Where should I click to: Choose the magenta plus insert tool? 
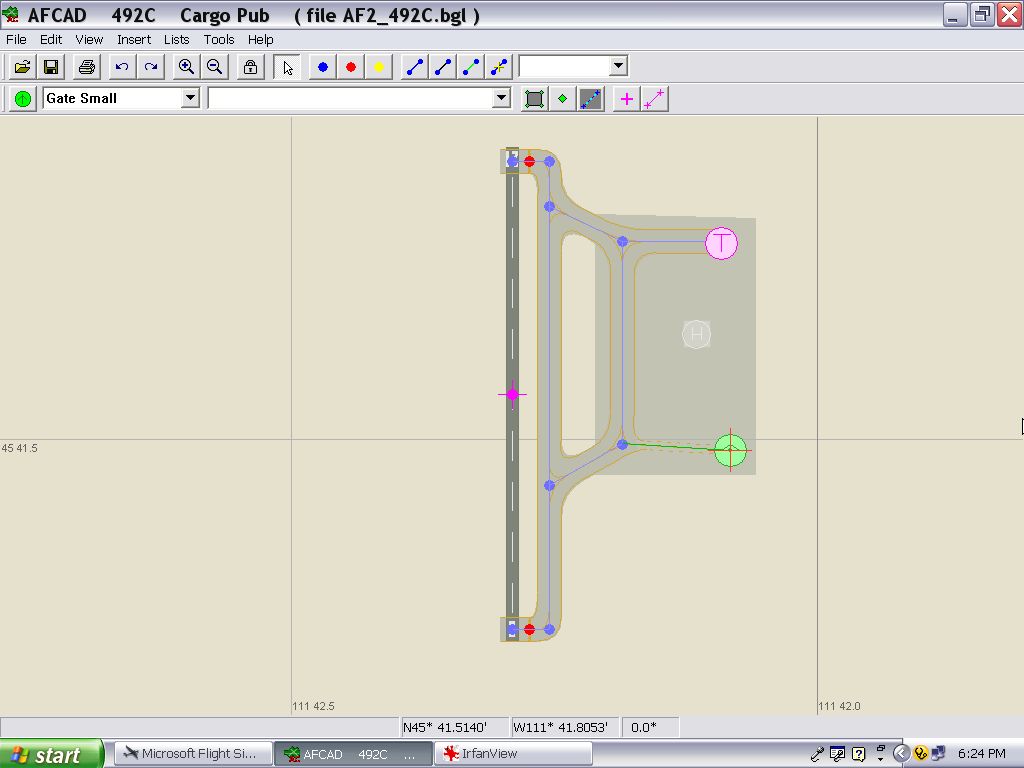coord(626,98)
